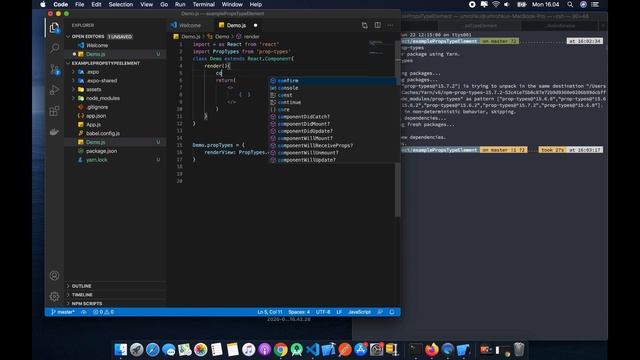Click the editor vertical scrollbar
640x360 pixels.
[398, 189]
